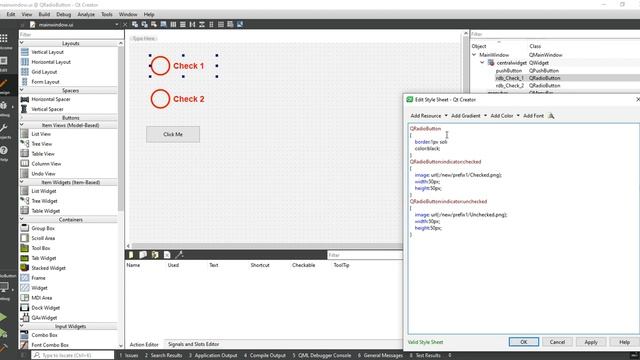The width and height of the screenshot is (640, 360).
Task: Open the Analyze menu
Action: (x=86, y=14)
